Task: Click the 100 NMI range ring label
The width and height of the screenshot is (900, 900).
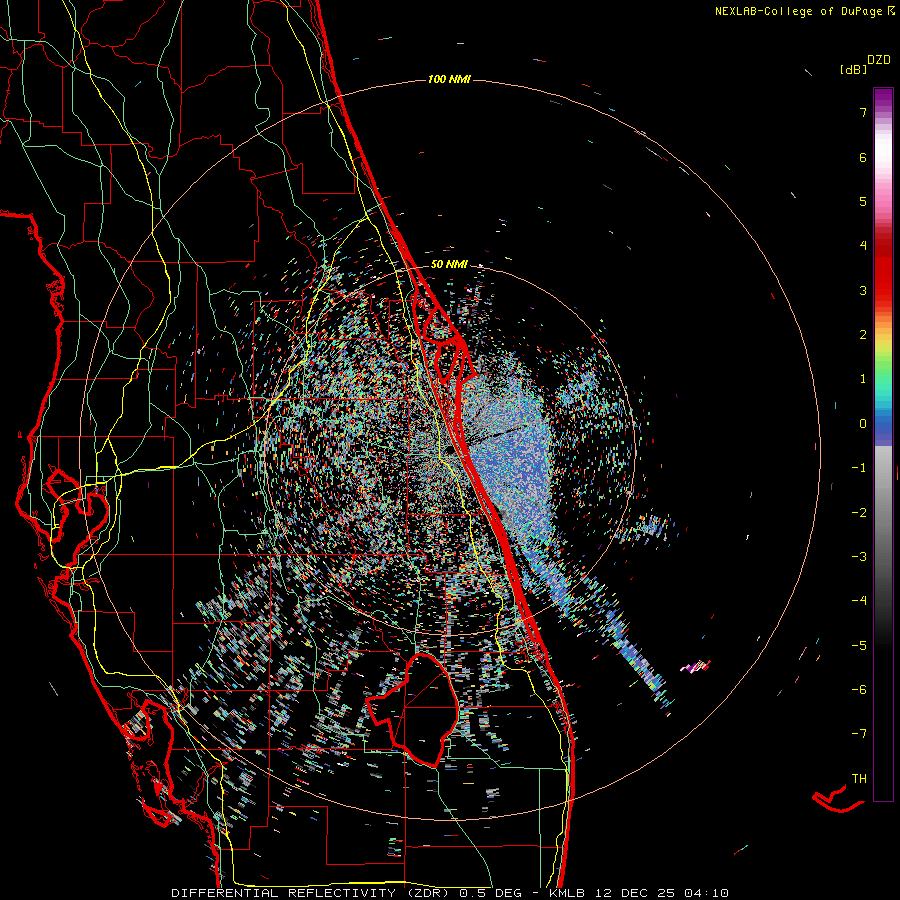Action: tap(449, 79)
